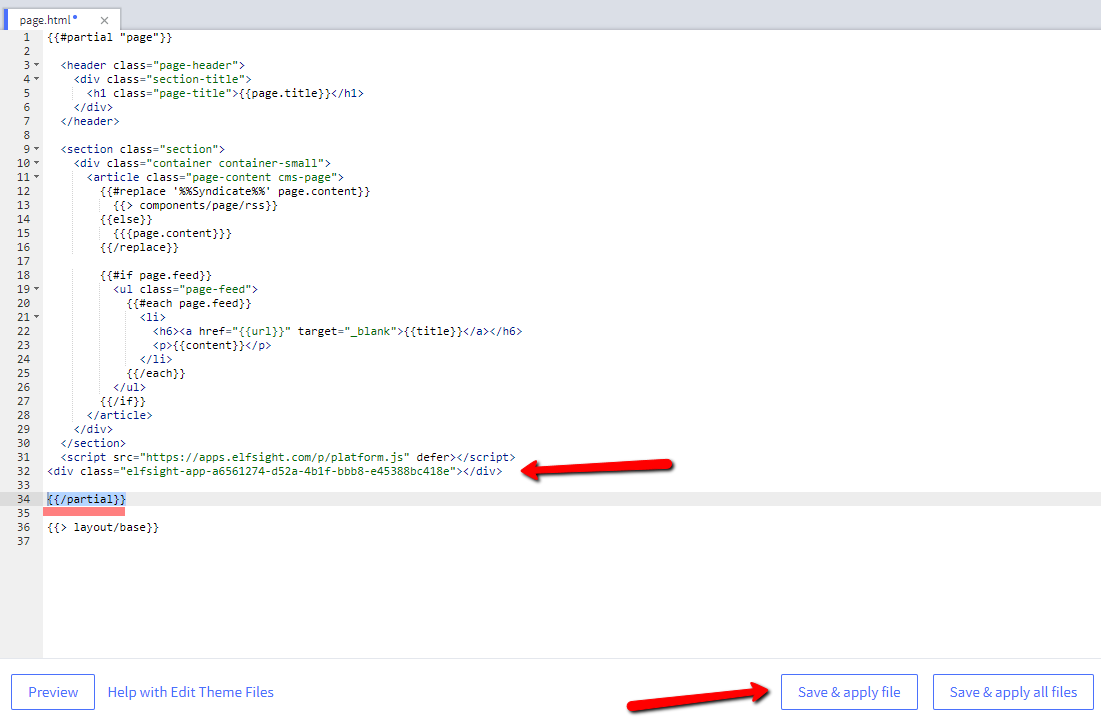Click the {{/if}} line
The width and height of the screenshot is (1101, 727).
click(123, 401)
